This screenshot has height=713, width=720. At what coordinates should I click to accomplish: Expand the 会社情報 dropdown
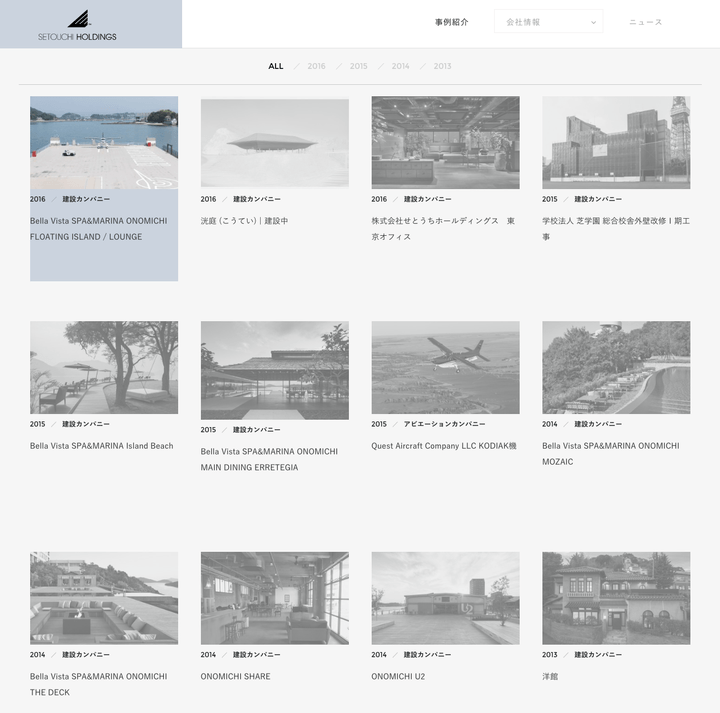click(x=548, y=22)
